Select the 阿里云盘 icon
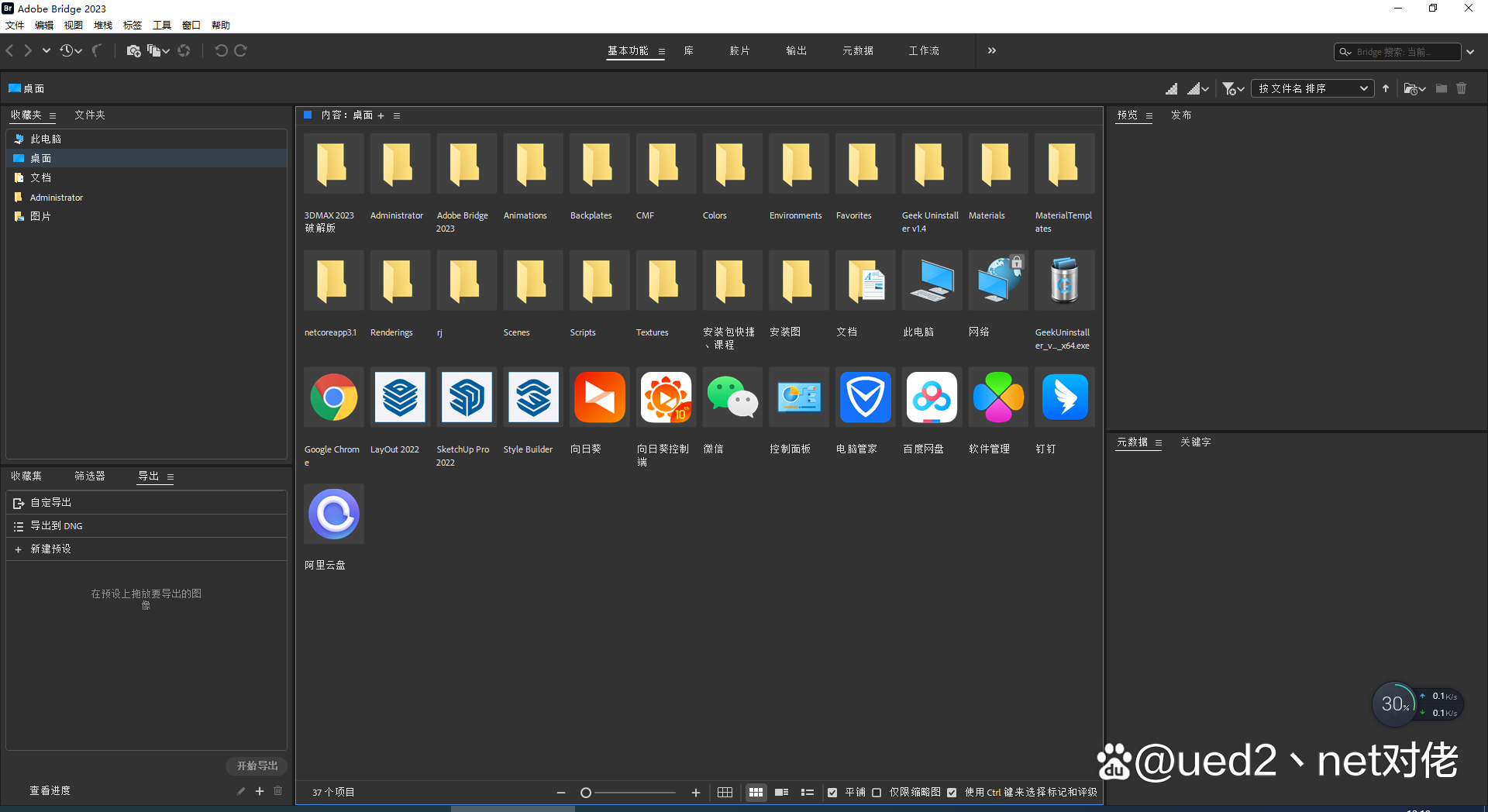This screenshot has width=1488, height=812. coord(334,514)
